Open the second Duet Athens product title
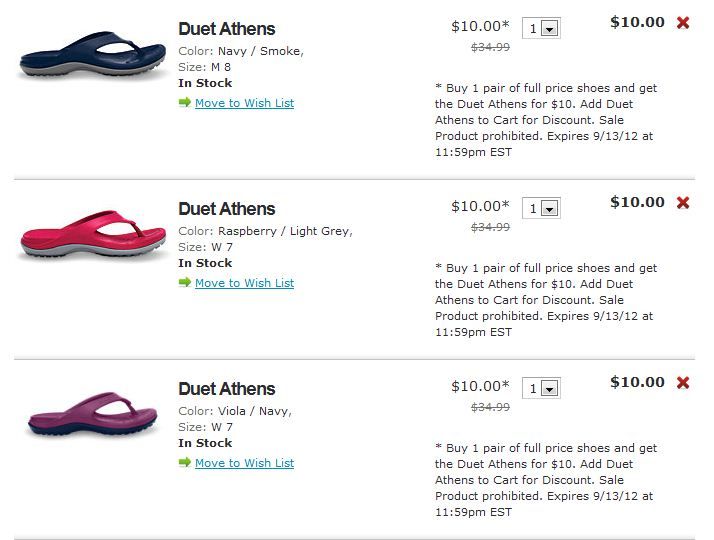The image size is (714, 540). (x=226, y=209)
